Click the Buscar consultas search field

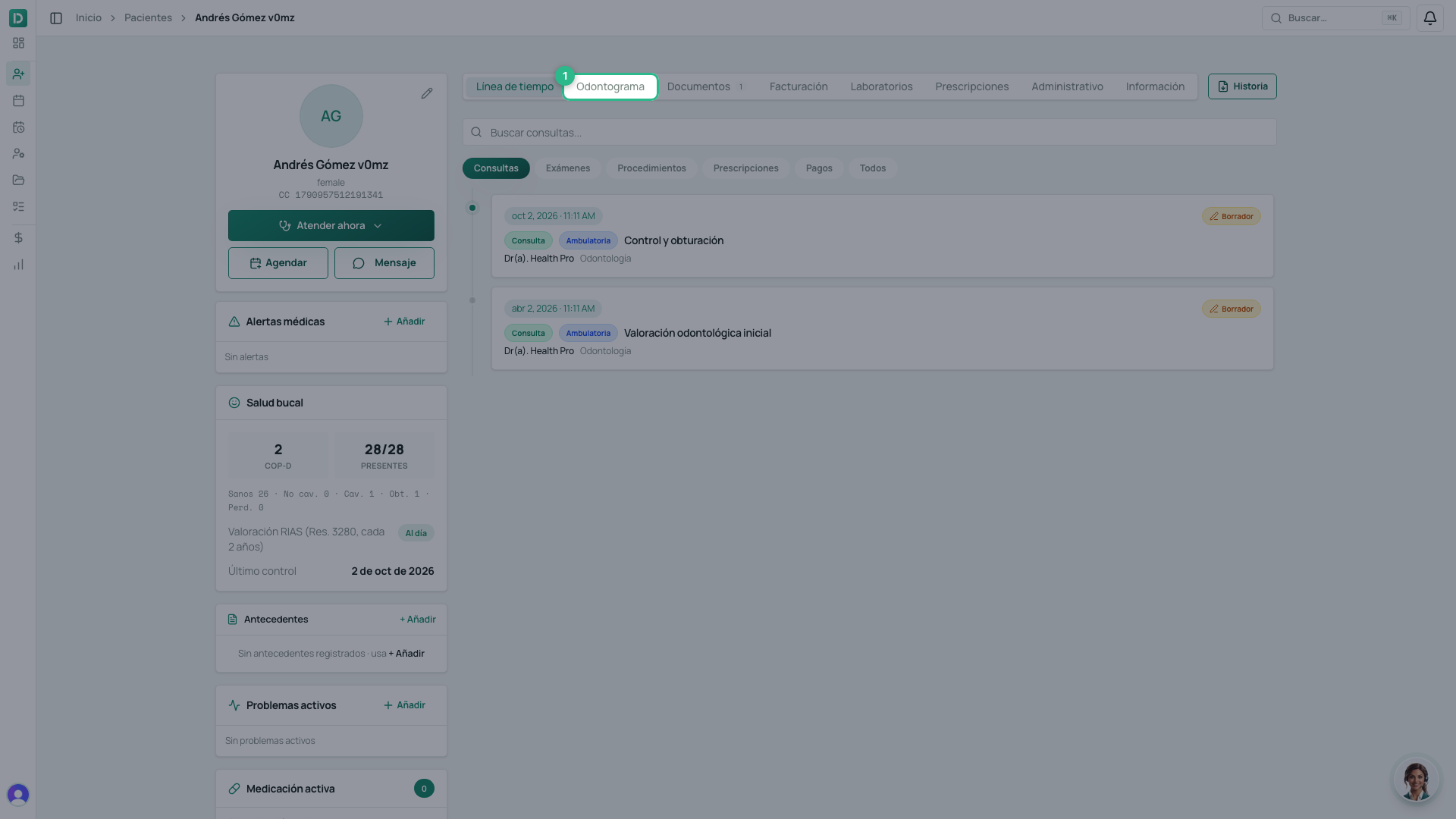tap(869, 132)
